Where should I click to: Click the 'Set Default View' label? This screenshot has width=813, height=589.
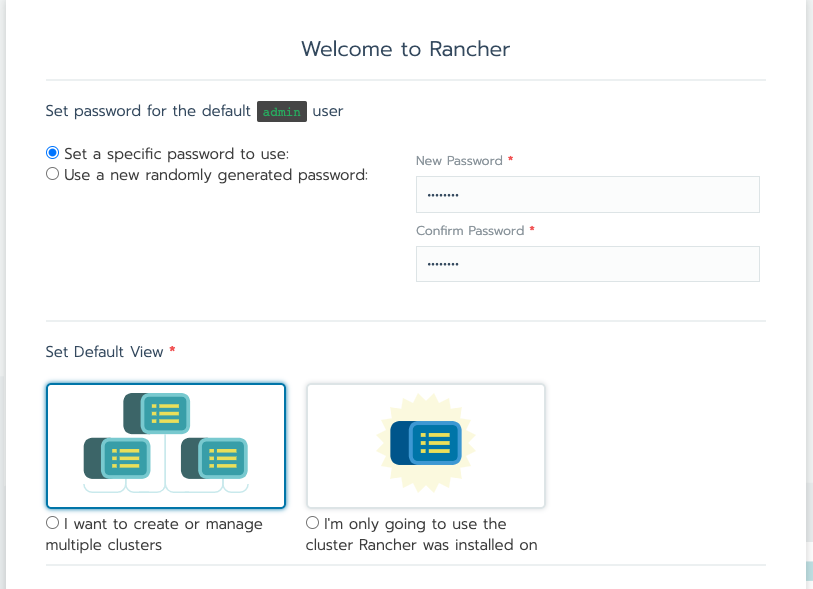[x=104, y=352]
